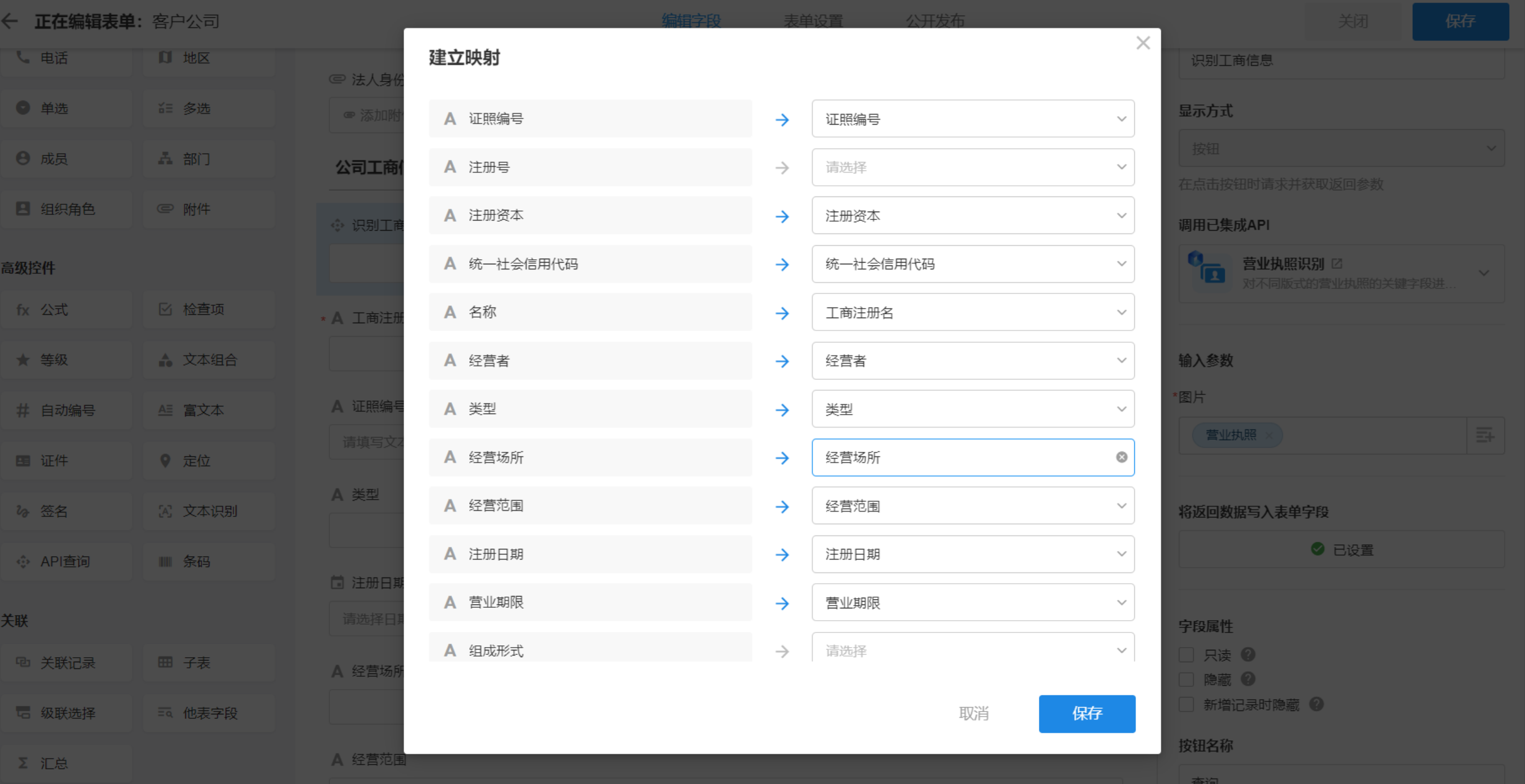Show help for 只读 property

[1247, 654]
